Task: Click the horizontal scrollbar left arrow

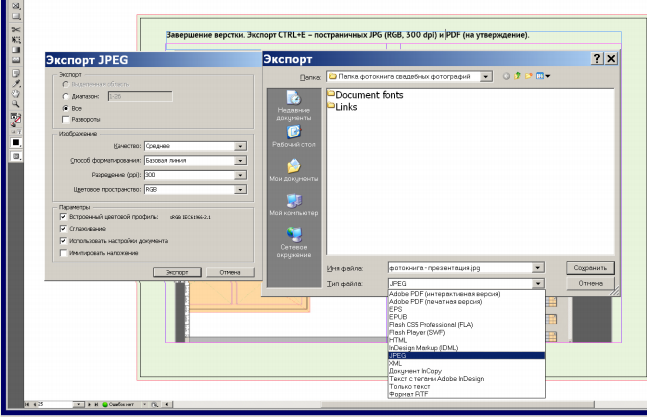Action: 167,405
